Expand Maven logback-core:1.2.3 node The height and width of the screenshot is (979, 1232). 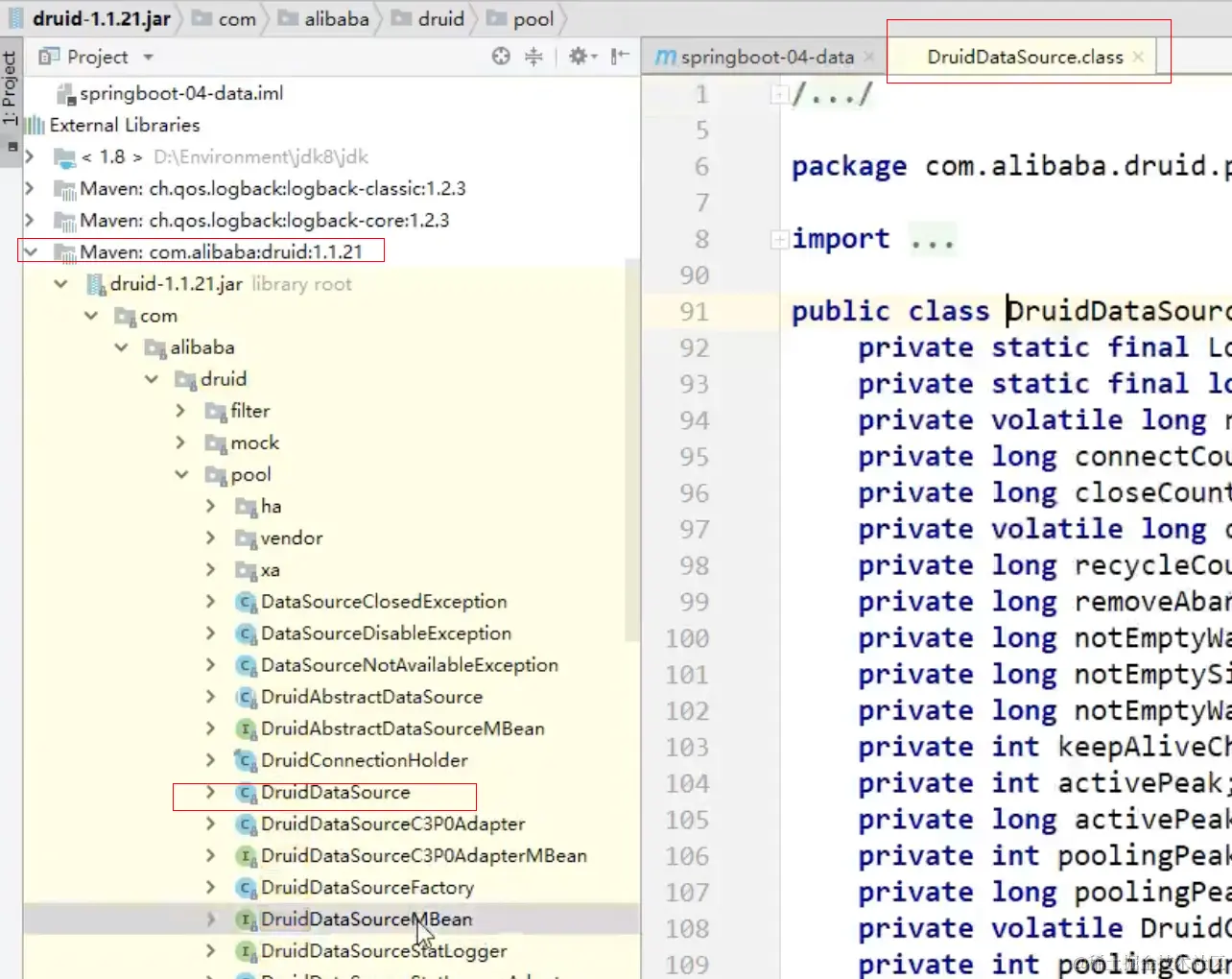(30, 220)
